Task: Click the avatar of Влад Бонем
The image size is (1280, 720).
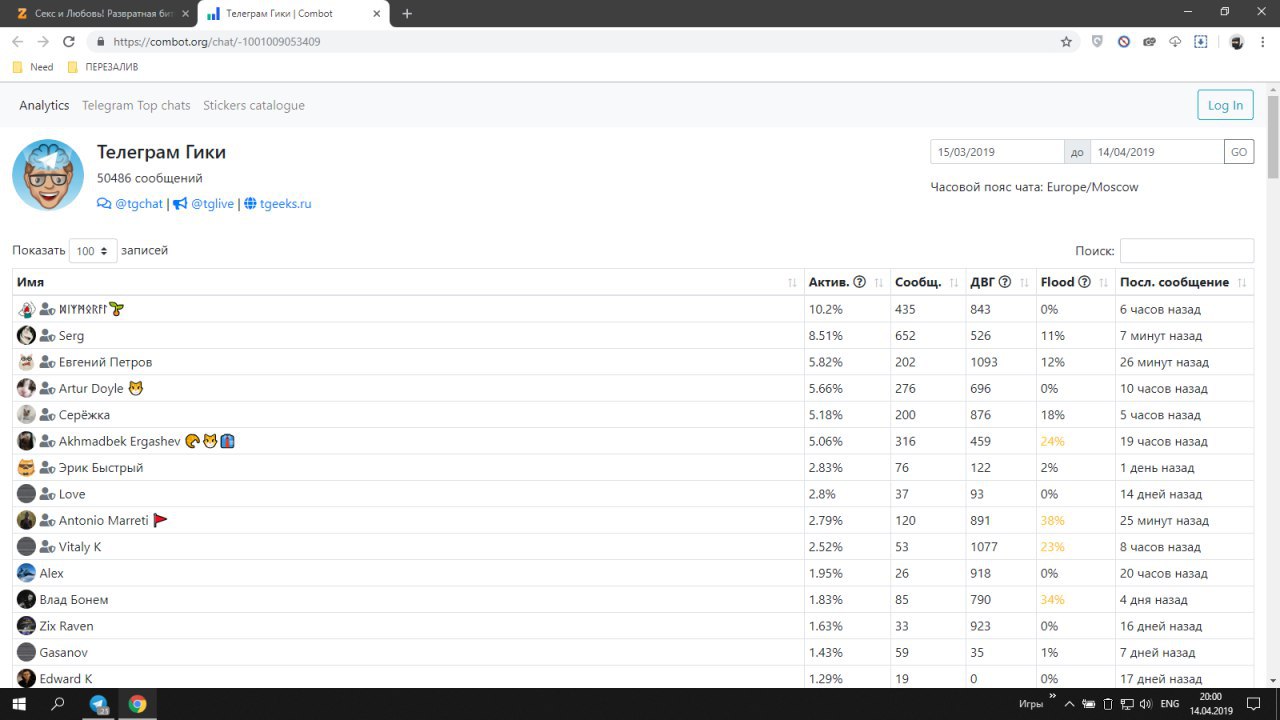Action: pos(26,600)
